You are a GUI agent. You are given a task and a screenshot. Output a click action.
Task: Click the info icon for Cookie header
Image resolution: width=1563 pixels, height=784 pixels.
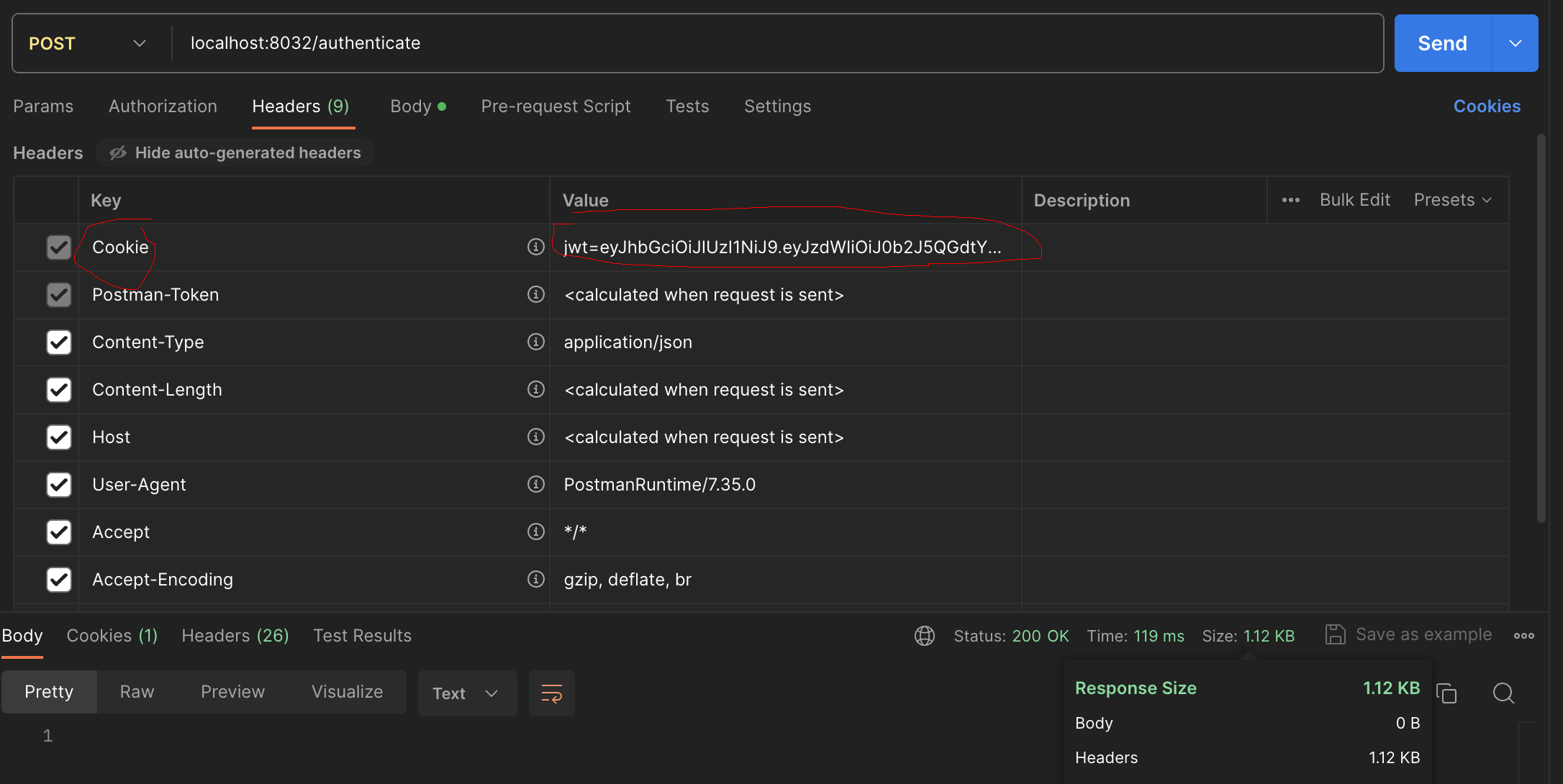pyautogui.click(x=535, y=247)
